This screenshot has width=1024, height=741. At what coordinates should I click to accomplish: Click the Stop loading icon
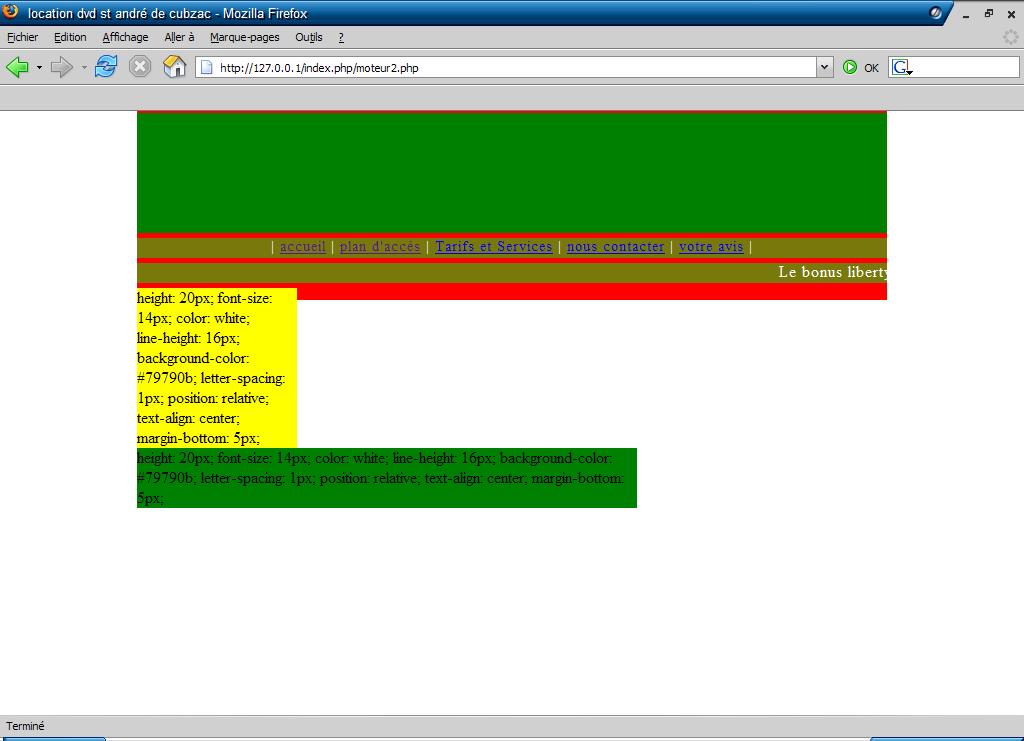(140, 67)
